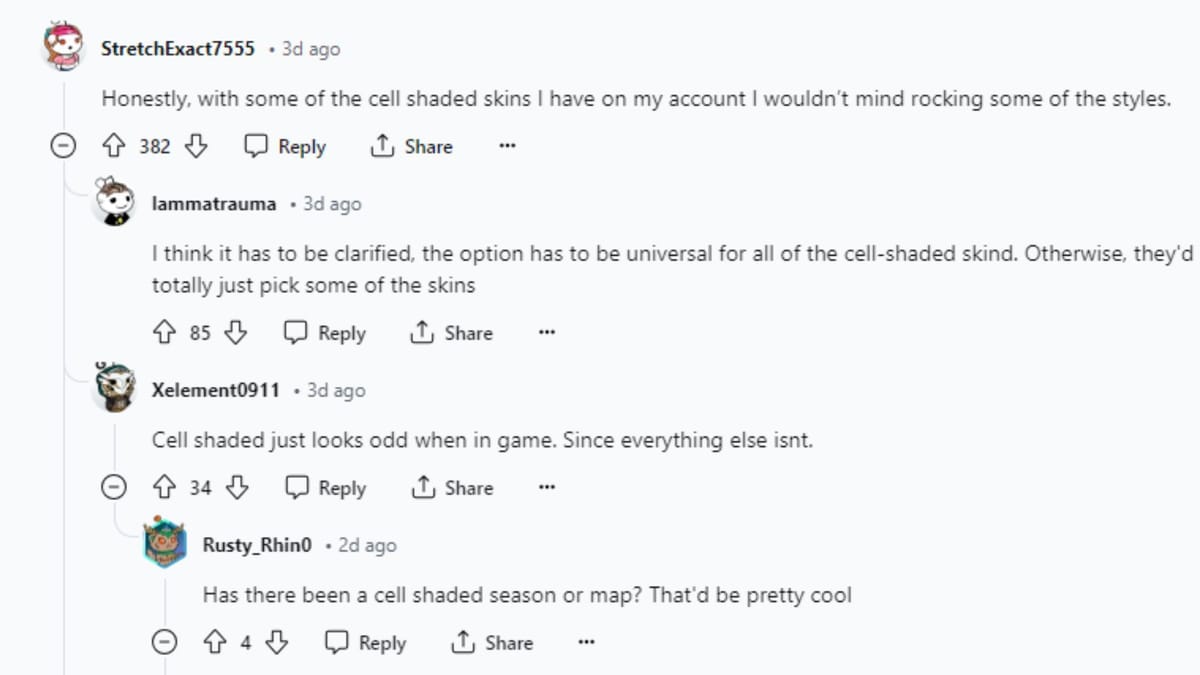Collapse StretchExact7555's comment thread
This screenshot has width=1200, height=675.
(x=63, y=146)
